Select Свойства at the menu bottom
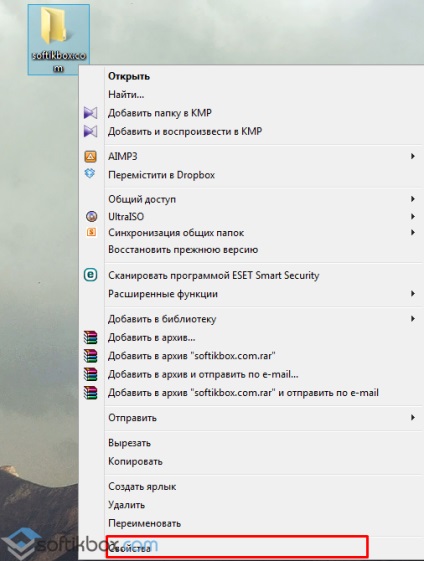Image resolution: width=424 pixels, height=561 pixels. (x=130, y=548)
